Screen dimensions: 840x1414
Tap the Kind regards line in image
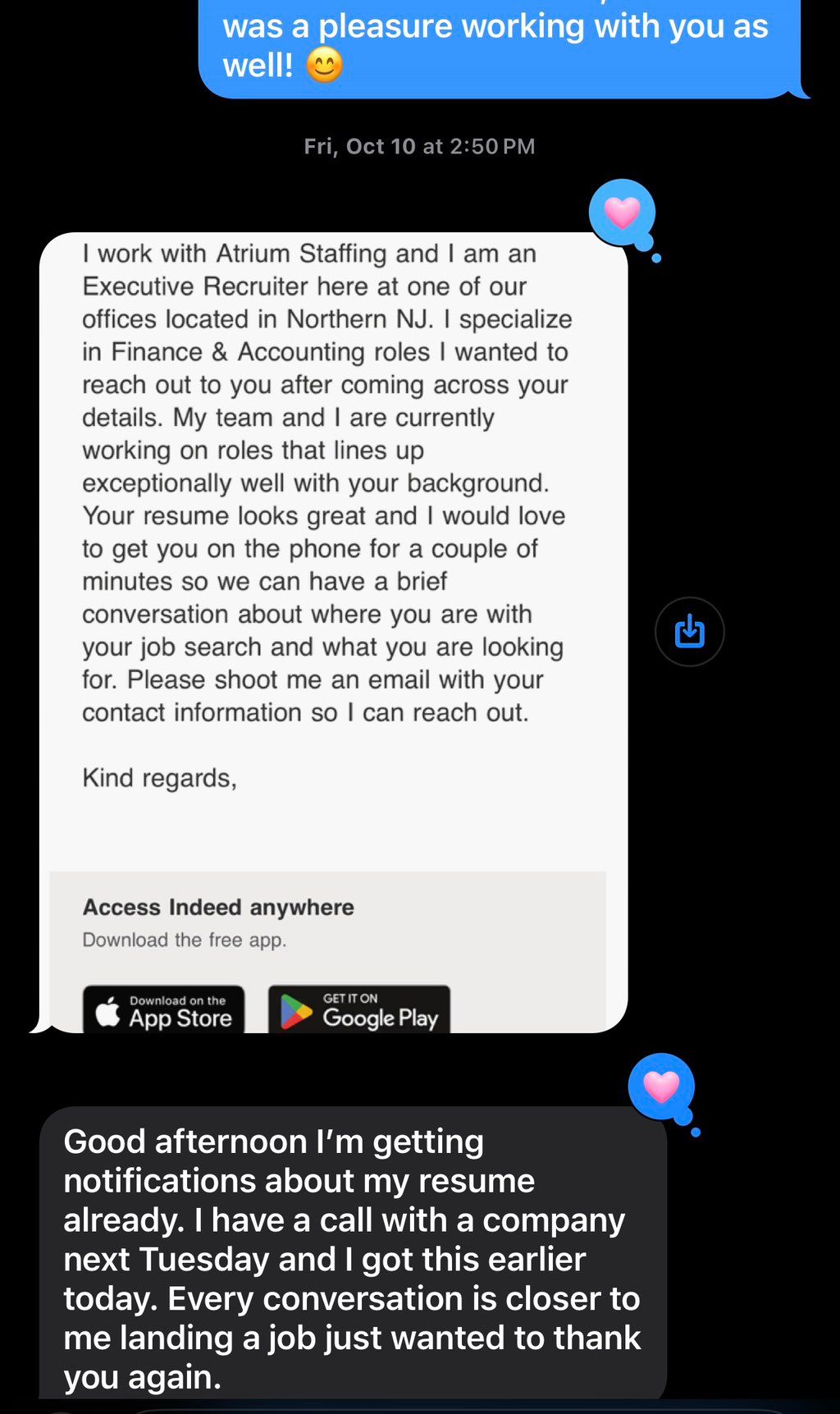pos(159,778)
